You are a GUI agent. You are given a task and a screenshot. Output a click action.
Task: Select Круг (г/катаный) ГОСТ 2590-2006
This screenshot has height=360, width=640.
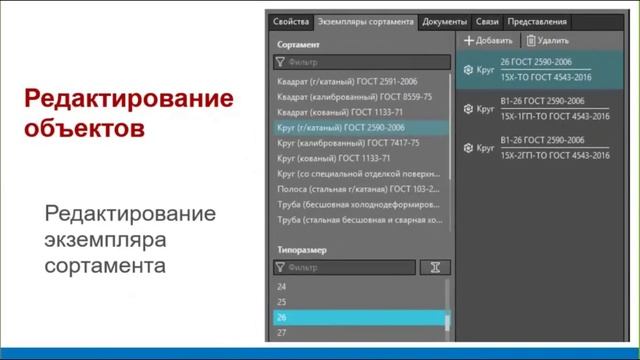361,128
